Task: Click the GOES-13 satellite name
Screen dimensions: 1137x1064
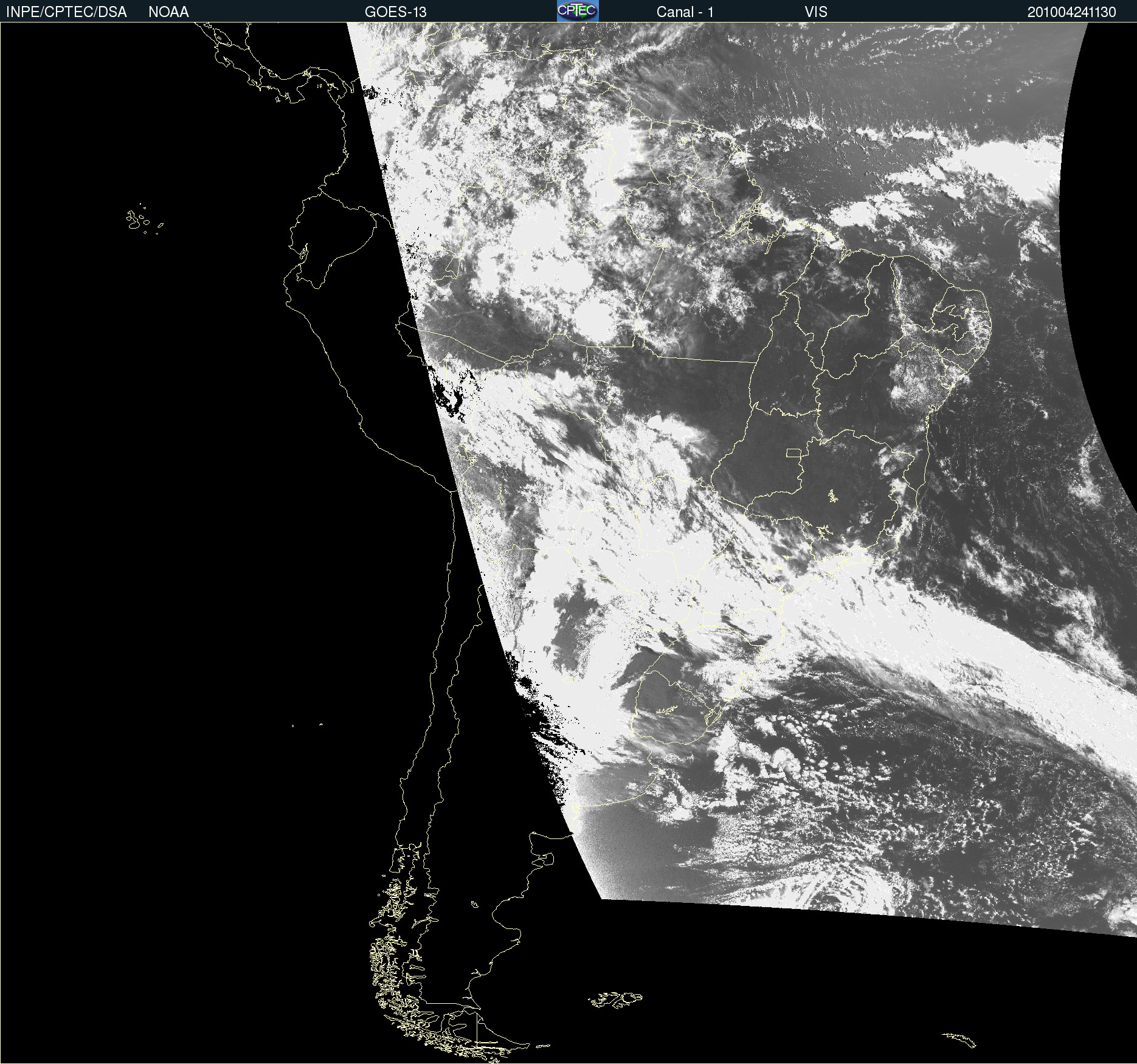Action: tap(395, 12)
